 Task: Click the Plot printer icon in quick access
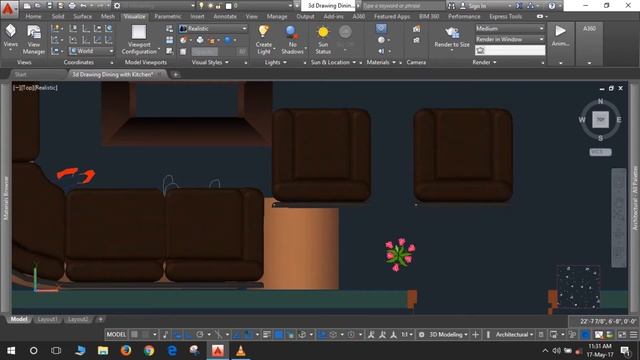coord(72,6)
